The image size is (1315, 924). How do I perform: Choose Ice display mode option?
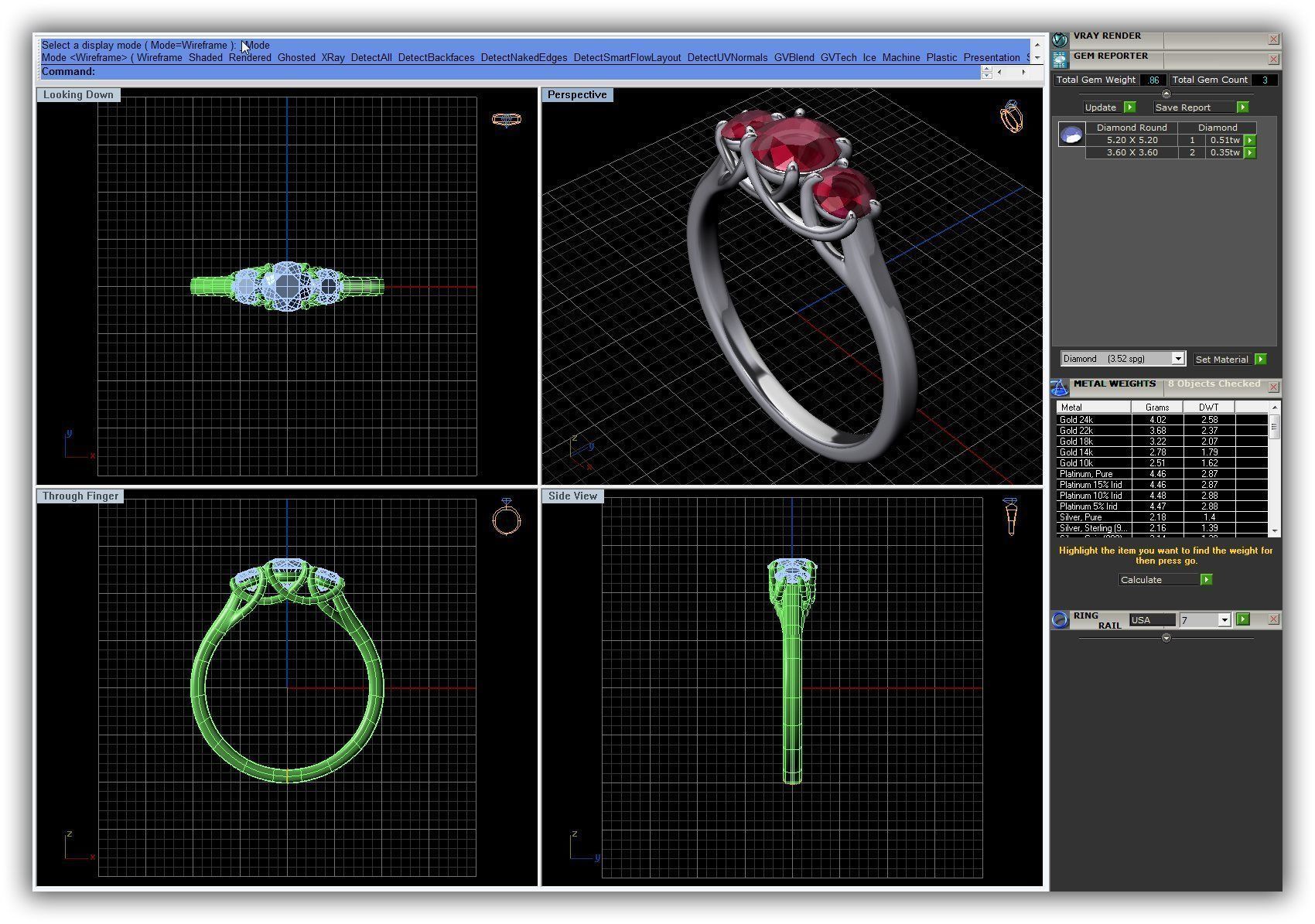coord(869,57)
